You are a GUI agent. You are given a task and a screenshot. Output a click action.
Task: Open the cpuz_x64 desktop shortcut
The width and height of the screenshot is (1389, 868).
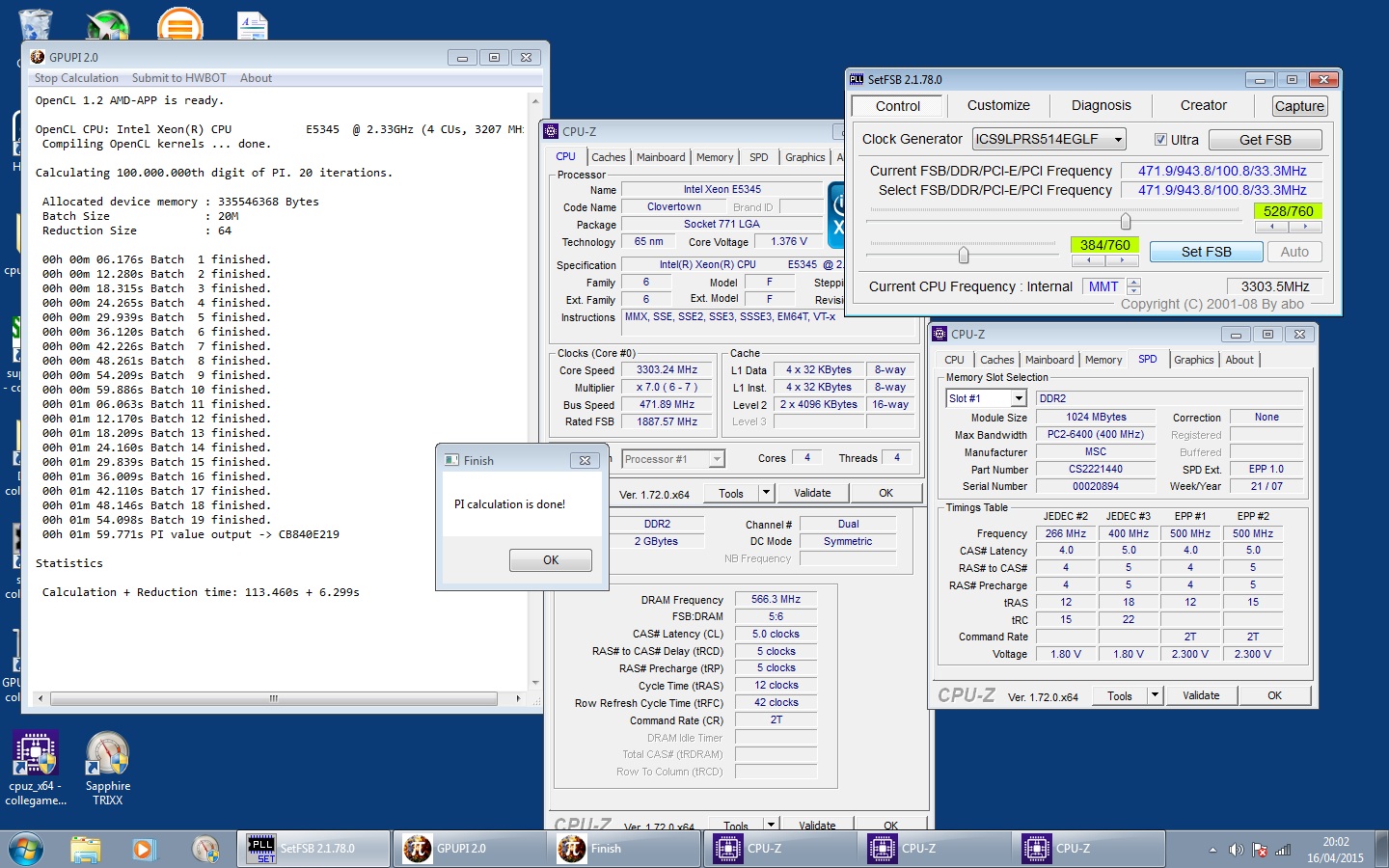tap(35, 768)
